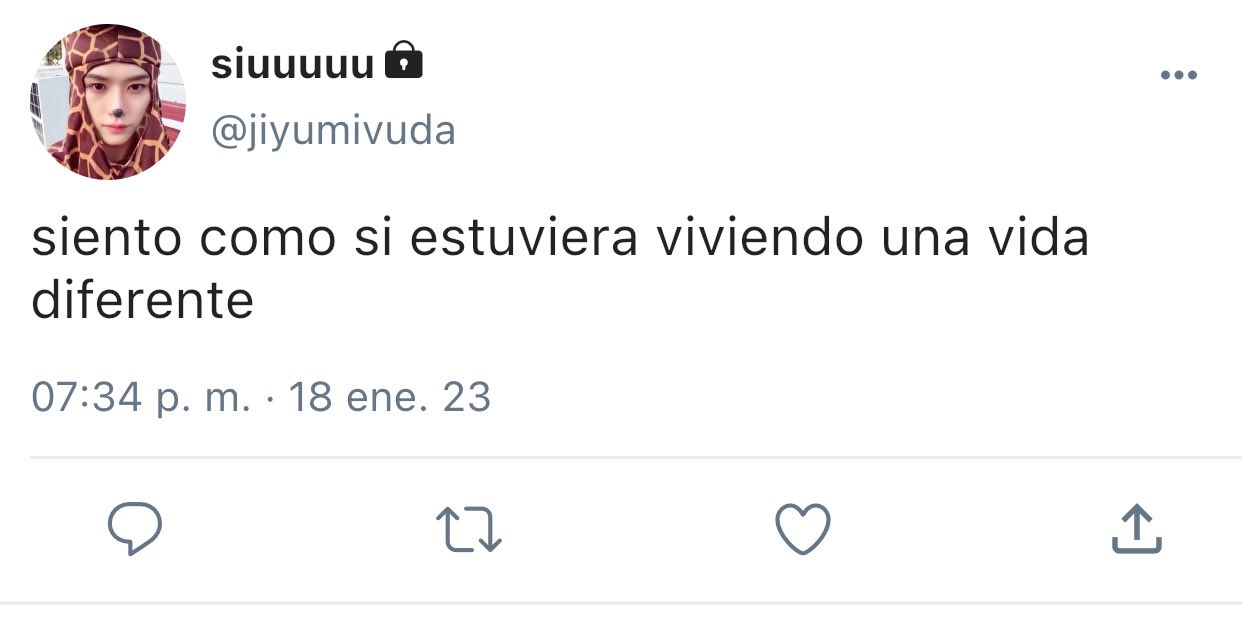1242x621 pixels.
Task: Click the word 'estuviera' in the tweet
Action: point(523,241)
